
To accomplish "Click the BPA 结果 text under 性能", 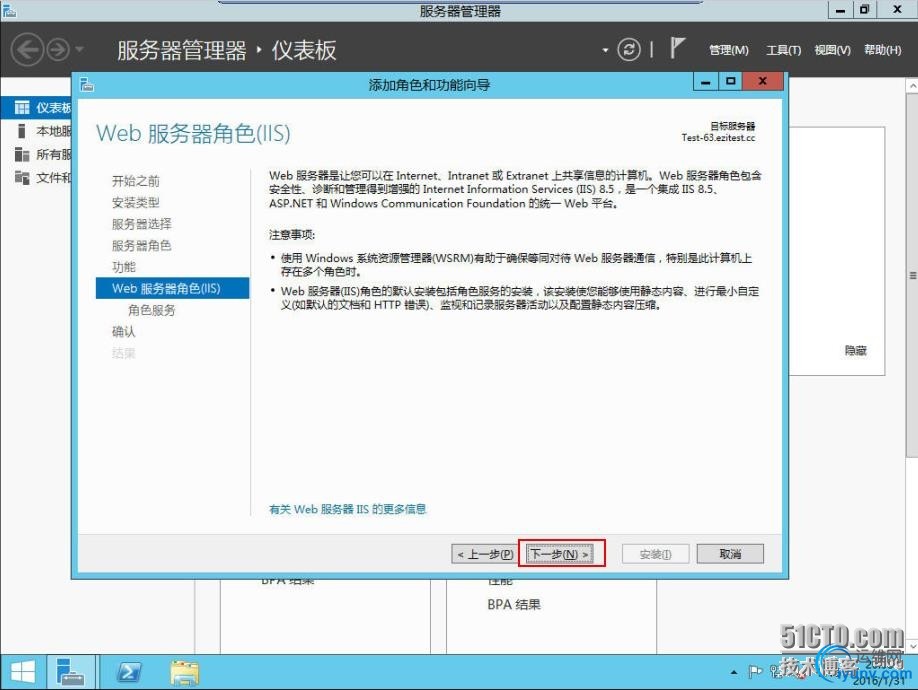I will [514, 605].
